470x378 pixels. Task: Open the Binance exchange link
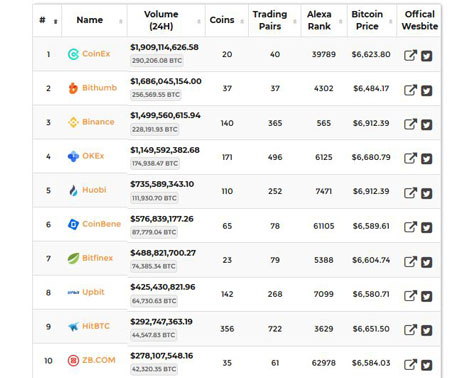pyautogui.click(x=98, y=122)
